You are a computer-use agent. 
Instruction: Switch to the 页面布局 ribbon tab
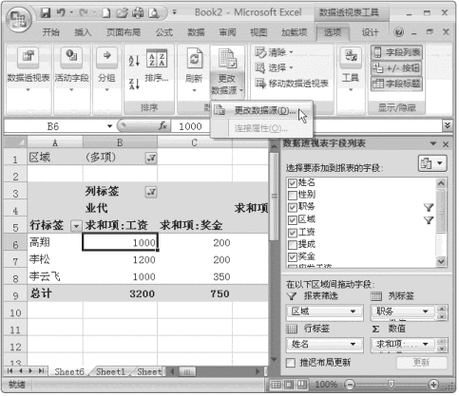(x=124, y=32)
